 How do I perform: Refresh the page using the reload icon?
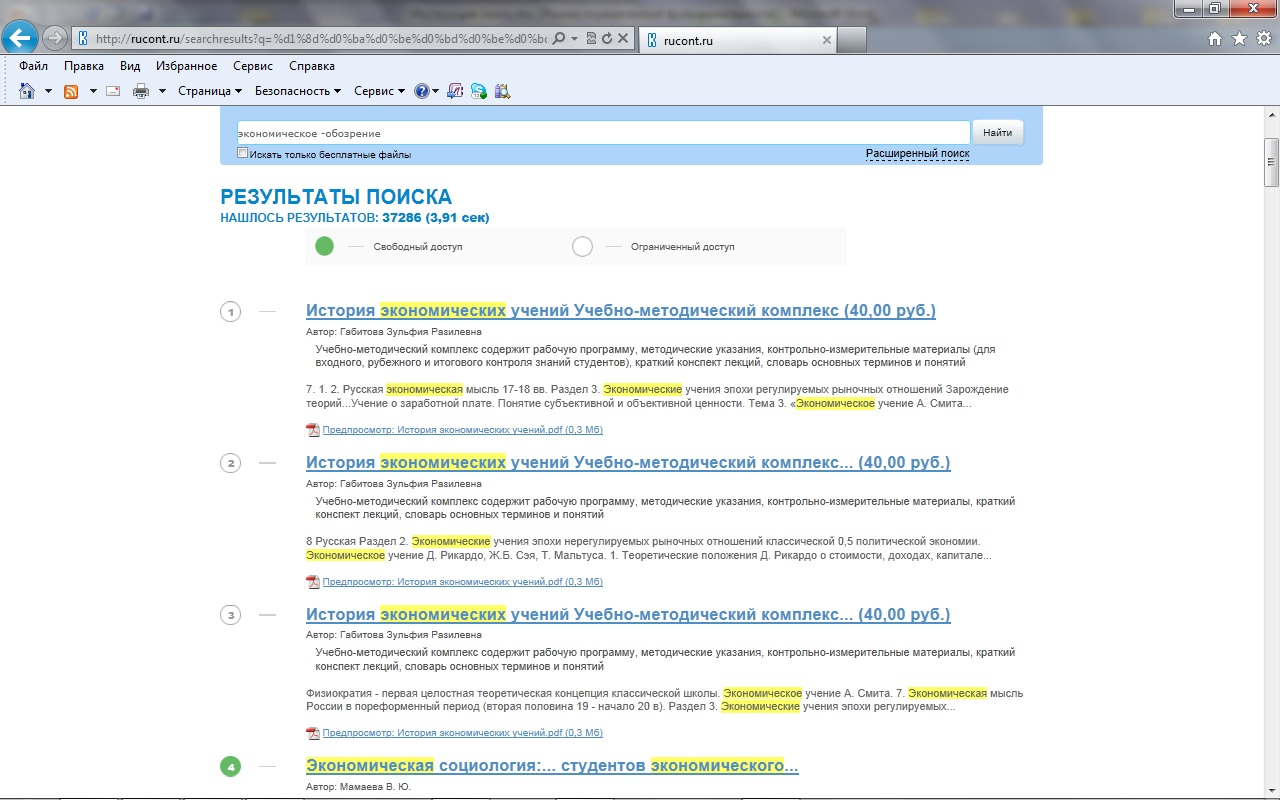(606, 39)
